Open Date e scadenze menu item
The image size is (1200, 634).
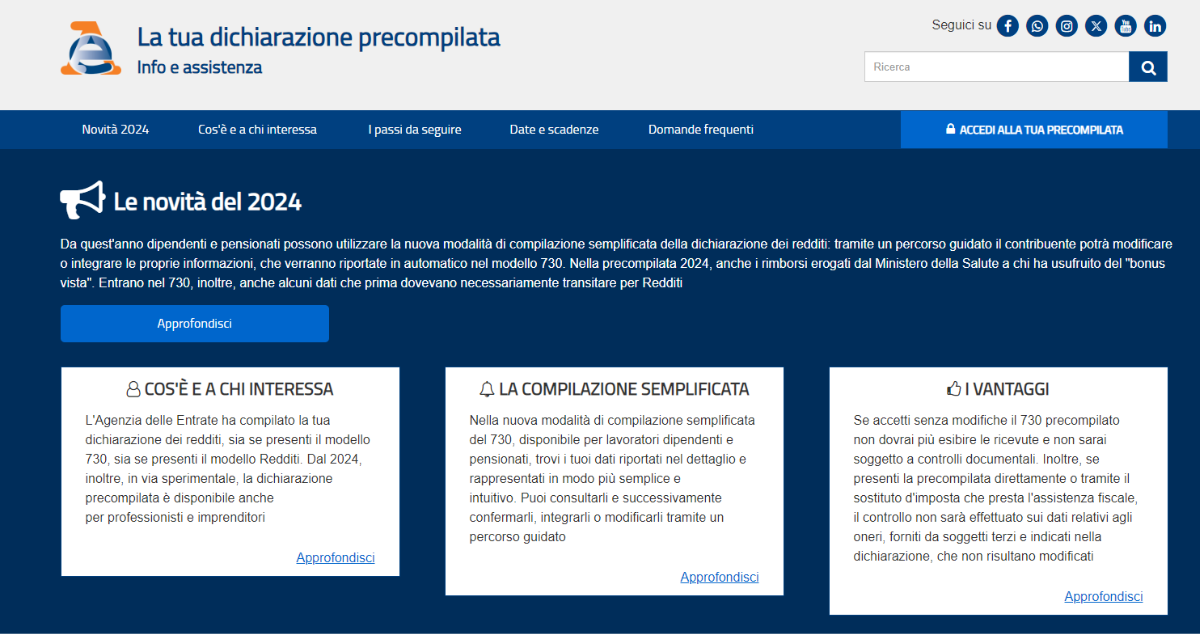click(x=554, y=130)
